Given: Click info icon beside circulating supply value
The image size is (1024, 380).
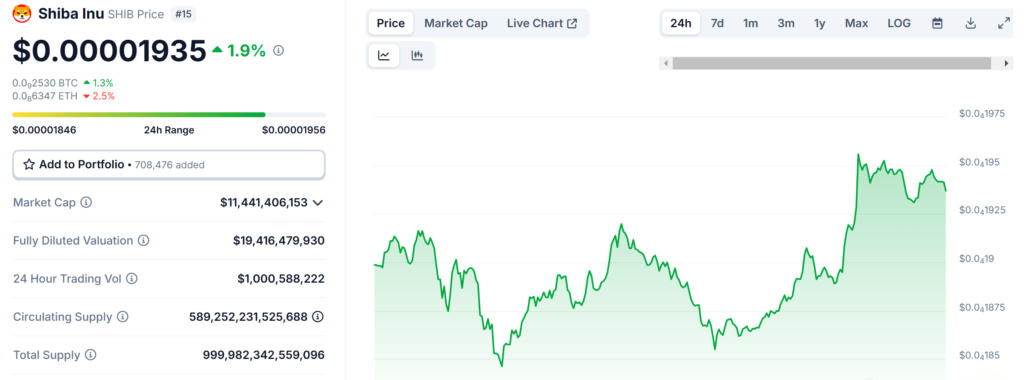Looking at the screenshot, I should 317,317.
